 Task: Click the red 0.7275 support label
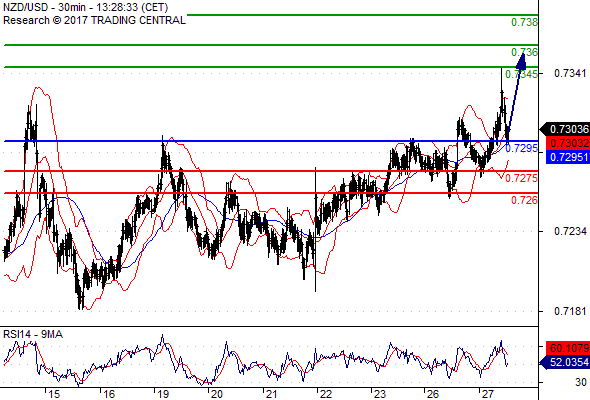tap(521, 178)
